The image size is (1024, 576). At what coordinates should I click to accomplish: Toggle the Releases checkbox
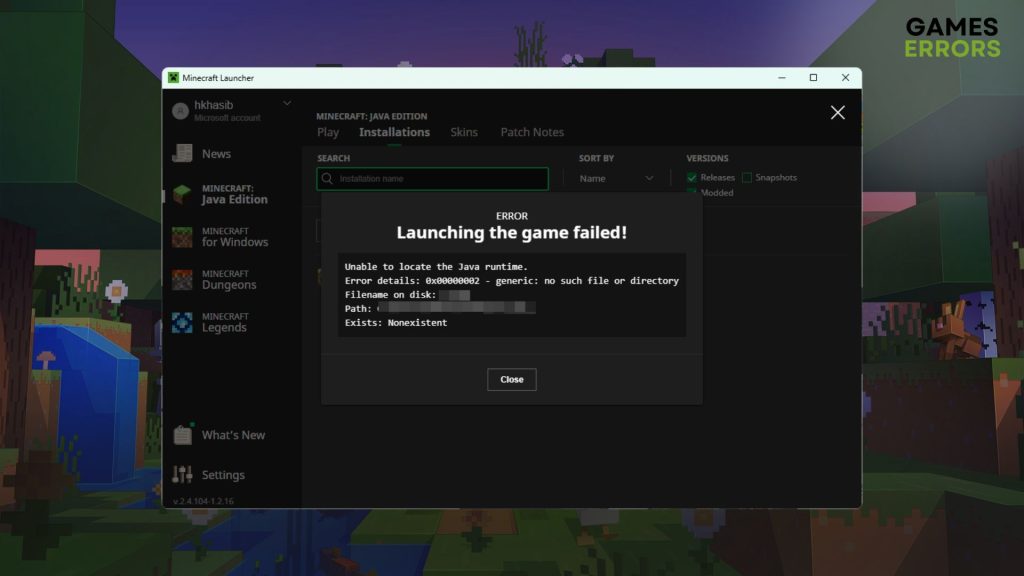692,178
